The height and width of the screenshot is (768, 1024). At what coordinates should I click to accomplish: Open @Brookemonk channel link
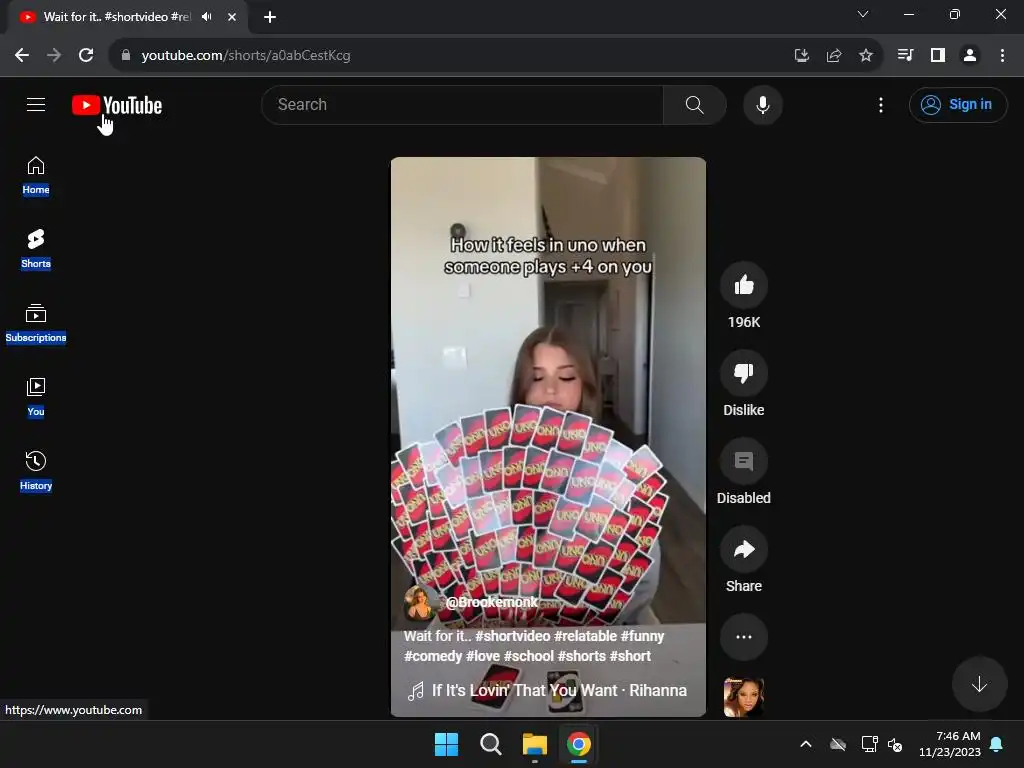[492, 602]
